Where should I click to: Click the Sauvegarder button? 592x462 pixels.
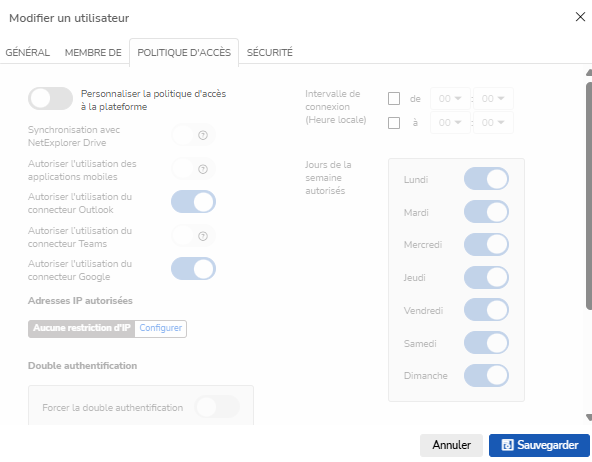click(539, 445)
